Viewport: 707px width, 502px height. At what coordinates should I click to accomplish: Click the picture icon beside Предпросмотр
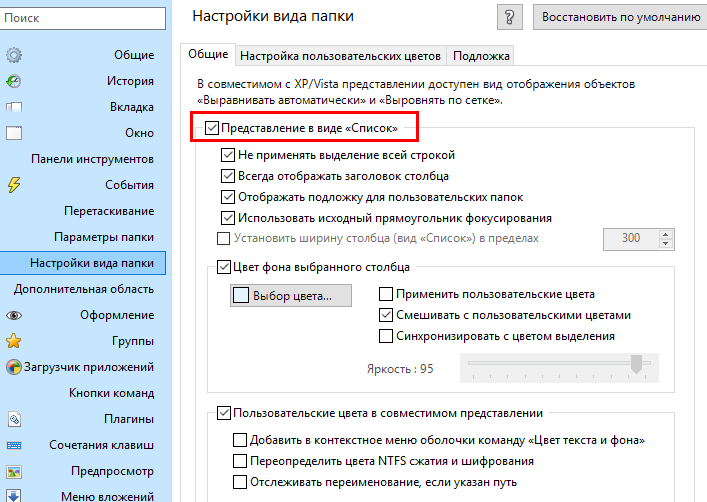coord(14,472)
